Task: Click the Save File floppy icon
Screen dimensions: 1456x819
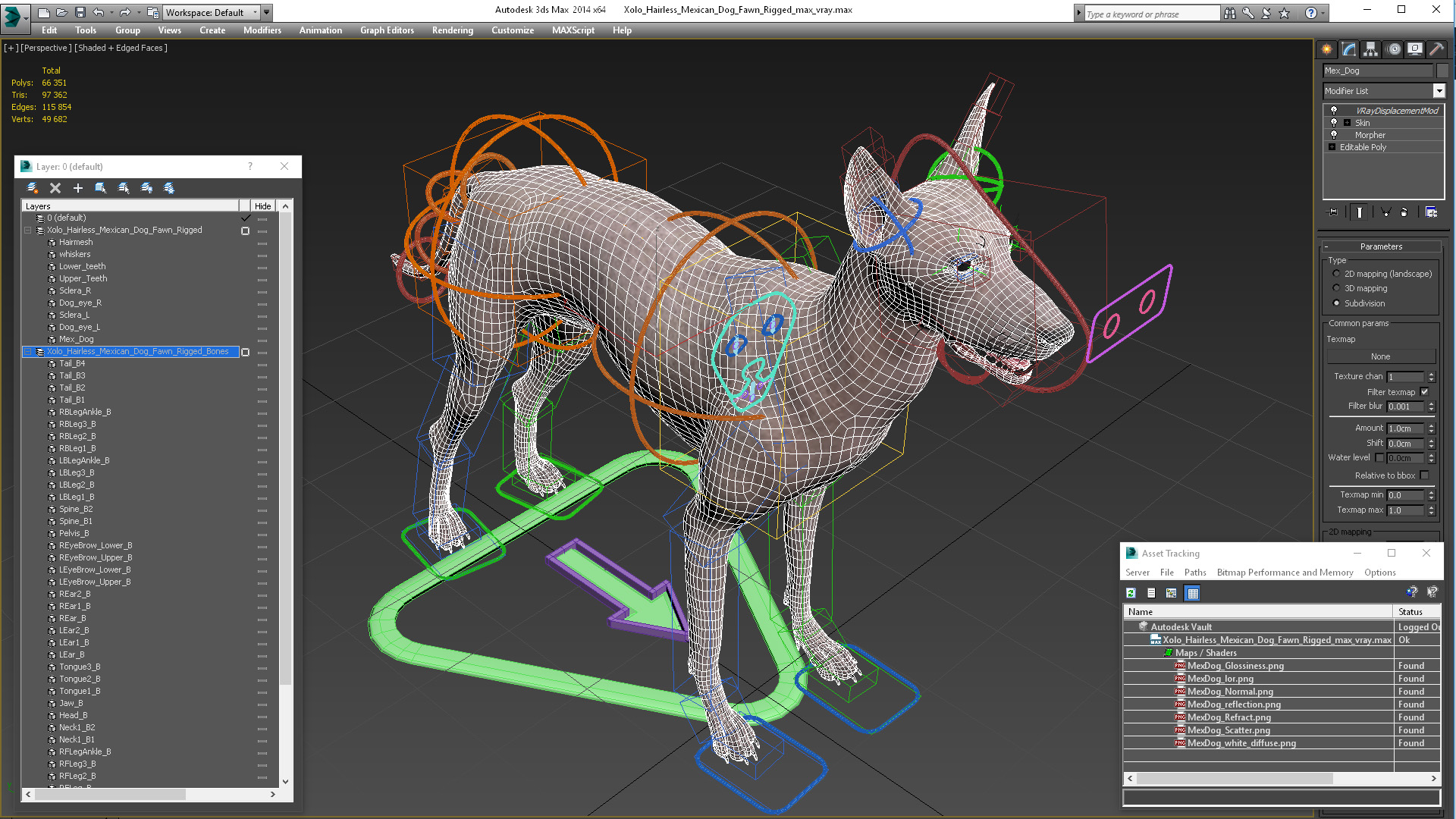Action: click(x=80, y=12)
